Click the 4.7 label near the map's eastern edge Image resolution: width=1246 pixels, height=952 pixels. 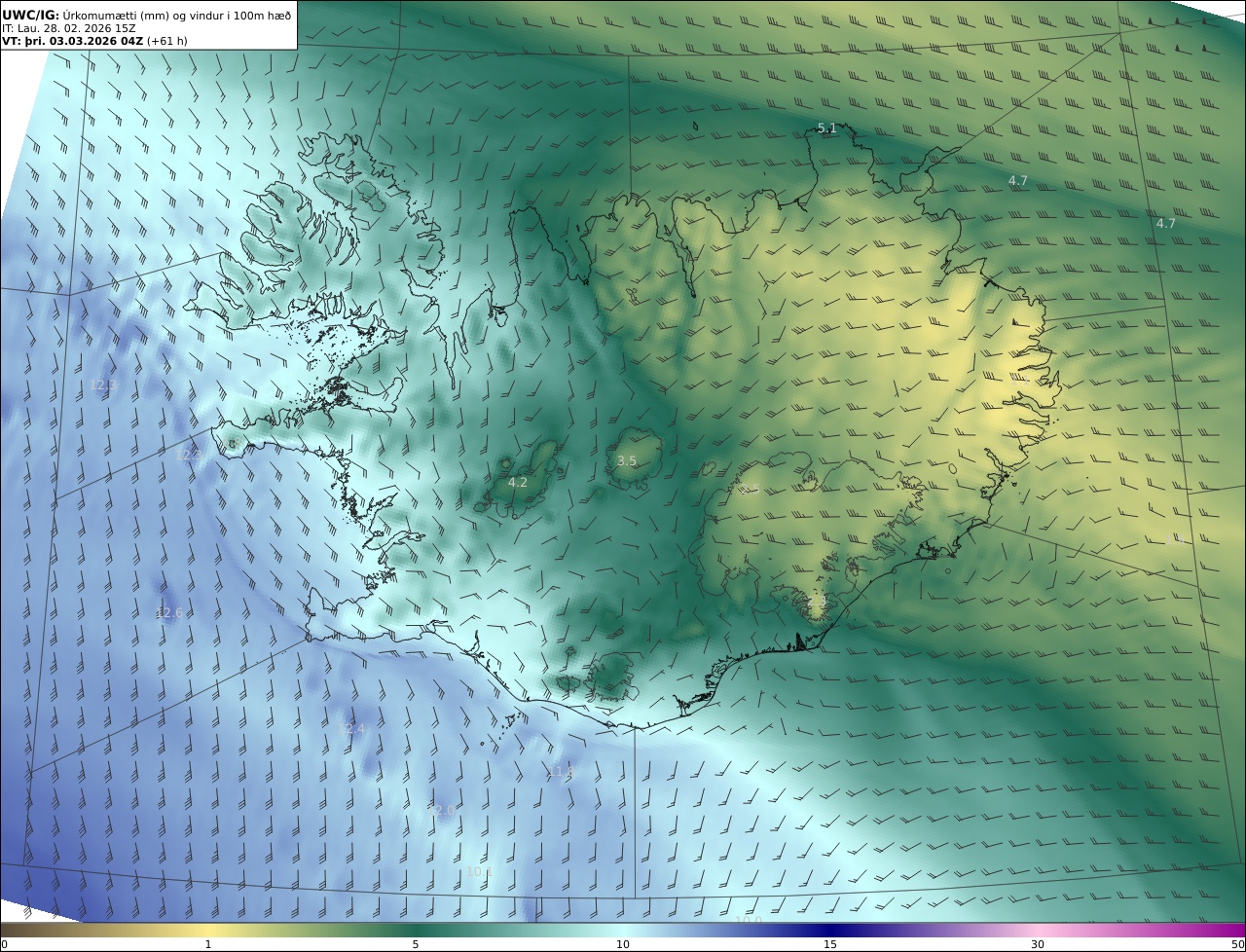click(1166, 223)
